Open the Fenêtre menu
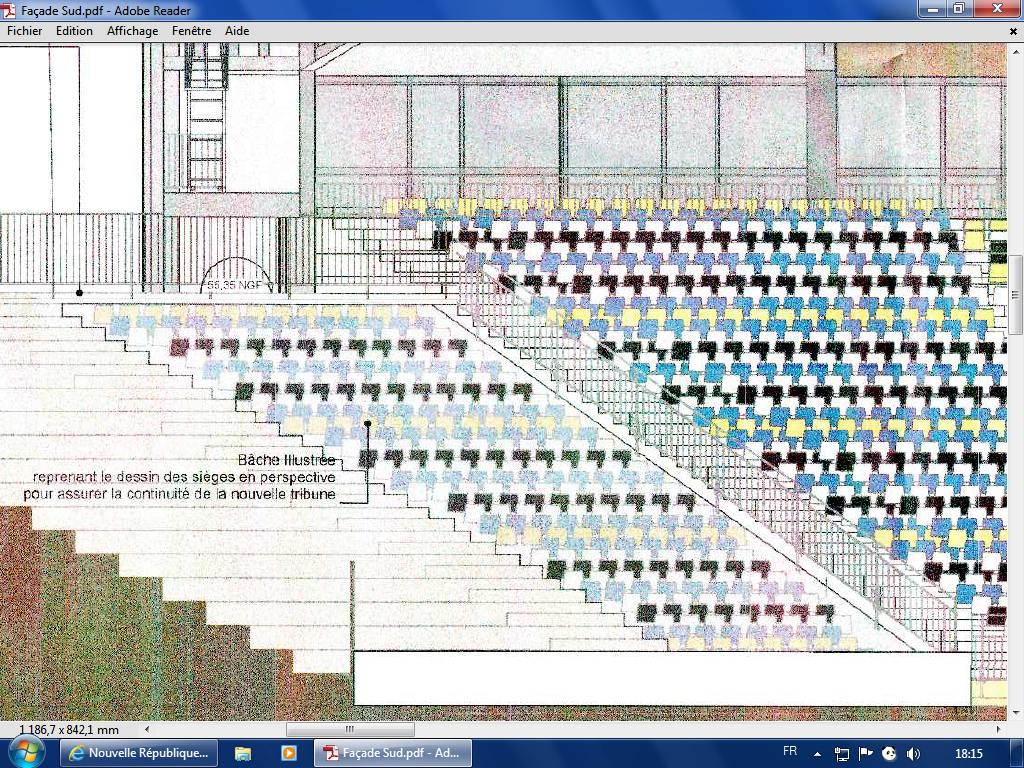 click(x=191, y=31)
